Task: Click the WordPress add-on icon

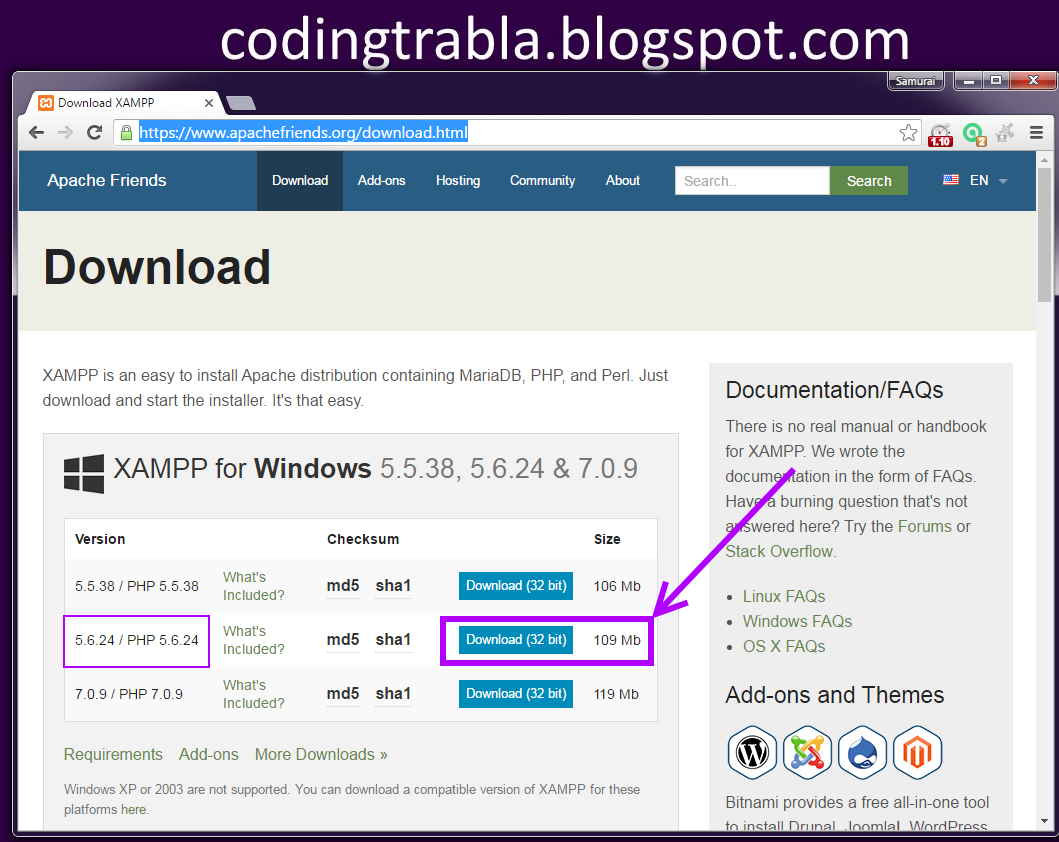Action: pos(752,752)
